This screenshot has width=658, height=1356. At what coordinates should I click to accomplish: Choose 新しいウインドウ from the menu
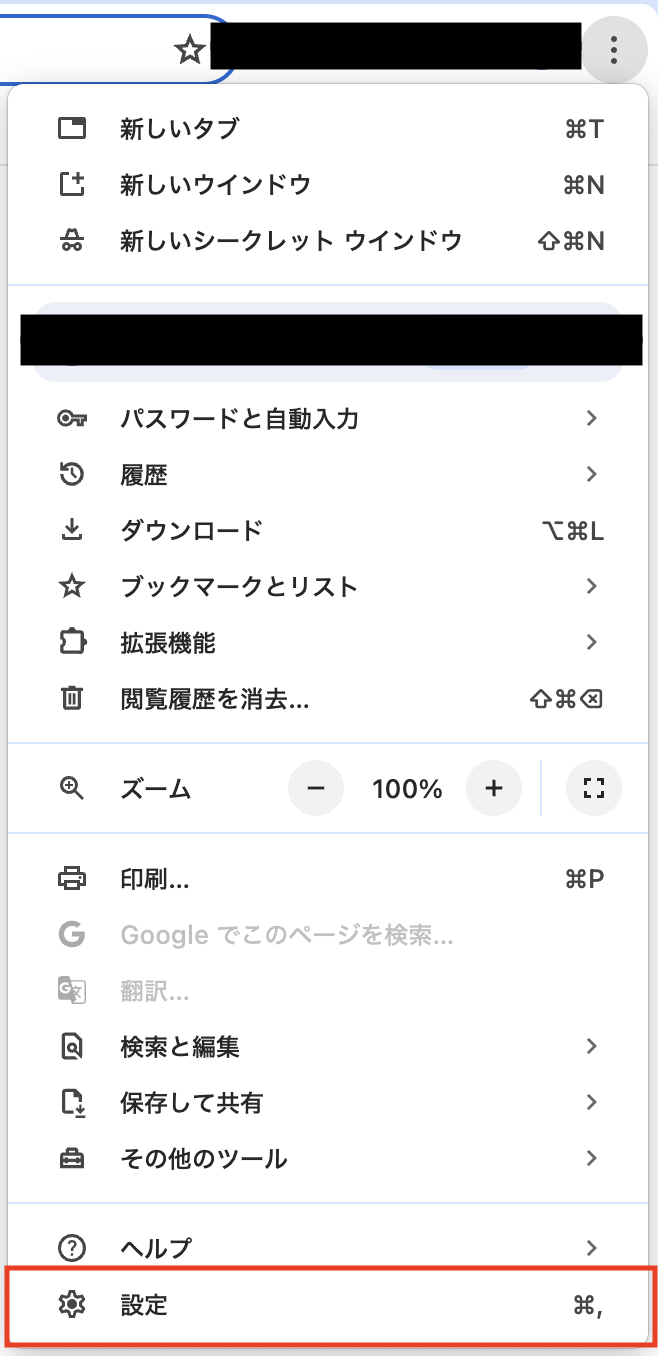pyautogui.click(x=215, y=185)
